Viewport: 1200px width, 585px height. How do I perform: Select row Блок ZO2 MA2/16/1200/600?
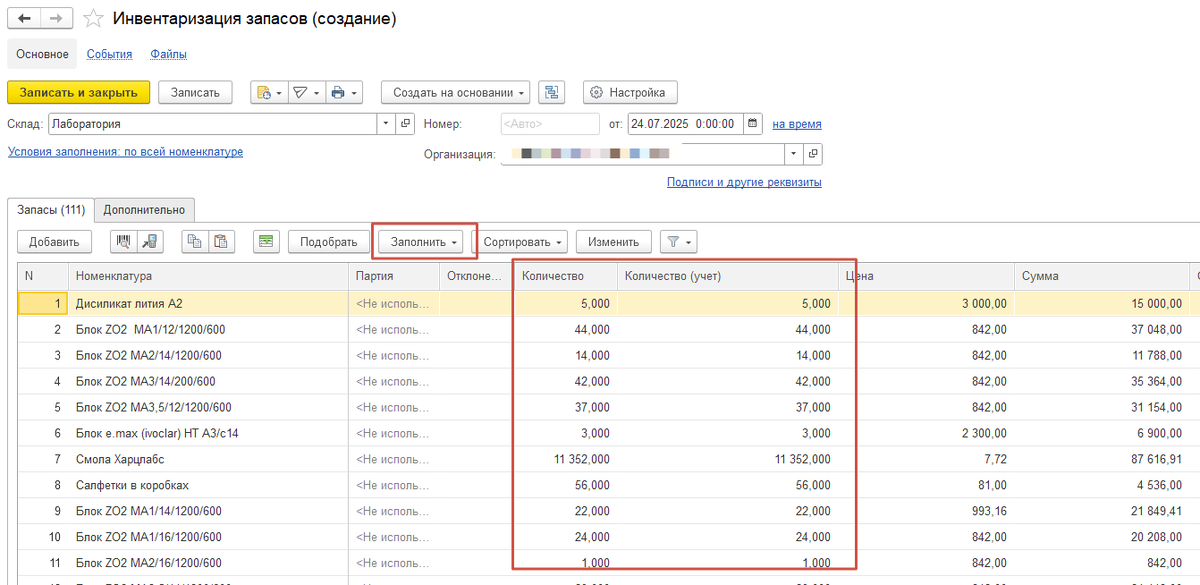(x=608, y=563)
